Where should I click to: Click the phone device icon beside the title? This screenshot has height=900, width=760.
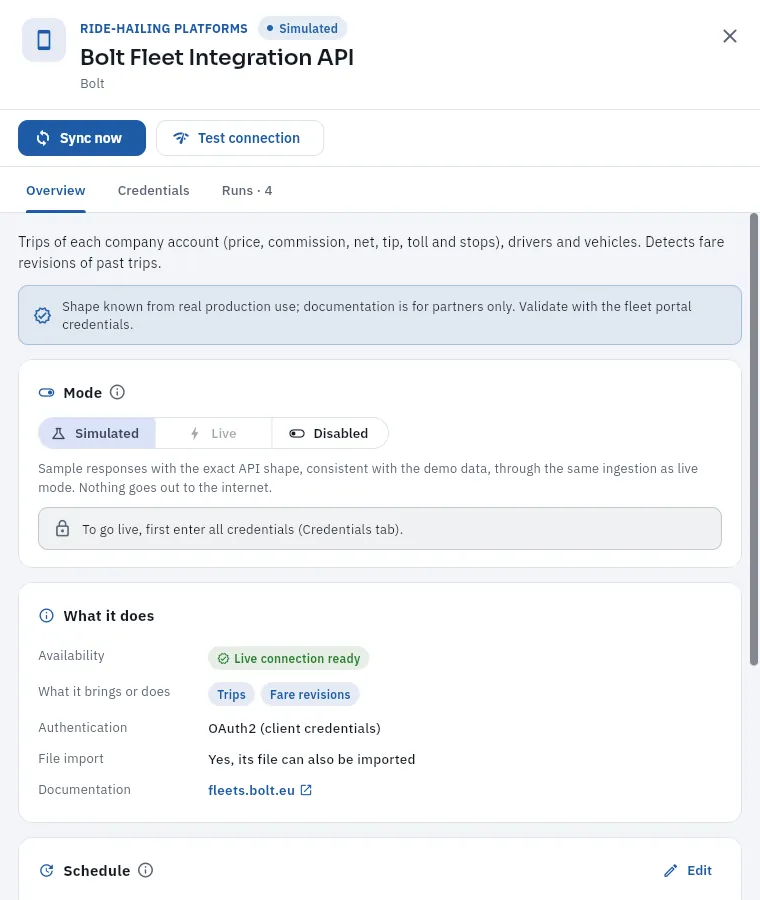[x=44, y=40]
